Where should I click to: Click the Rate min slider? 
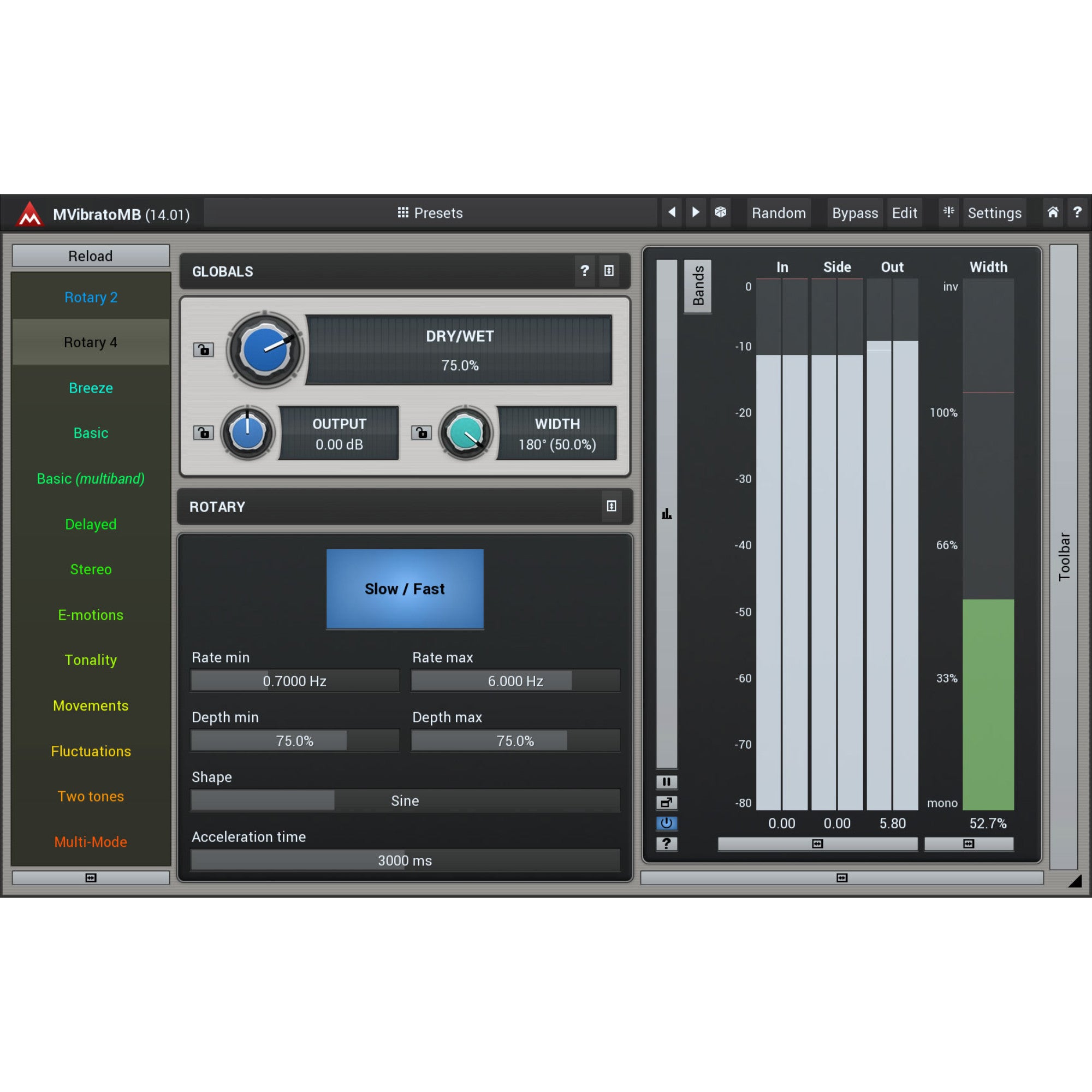[x=295, y=681]
